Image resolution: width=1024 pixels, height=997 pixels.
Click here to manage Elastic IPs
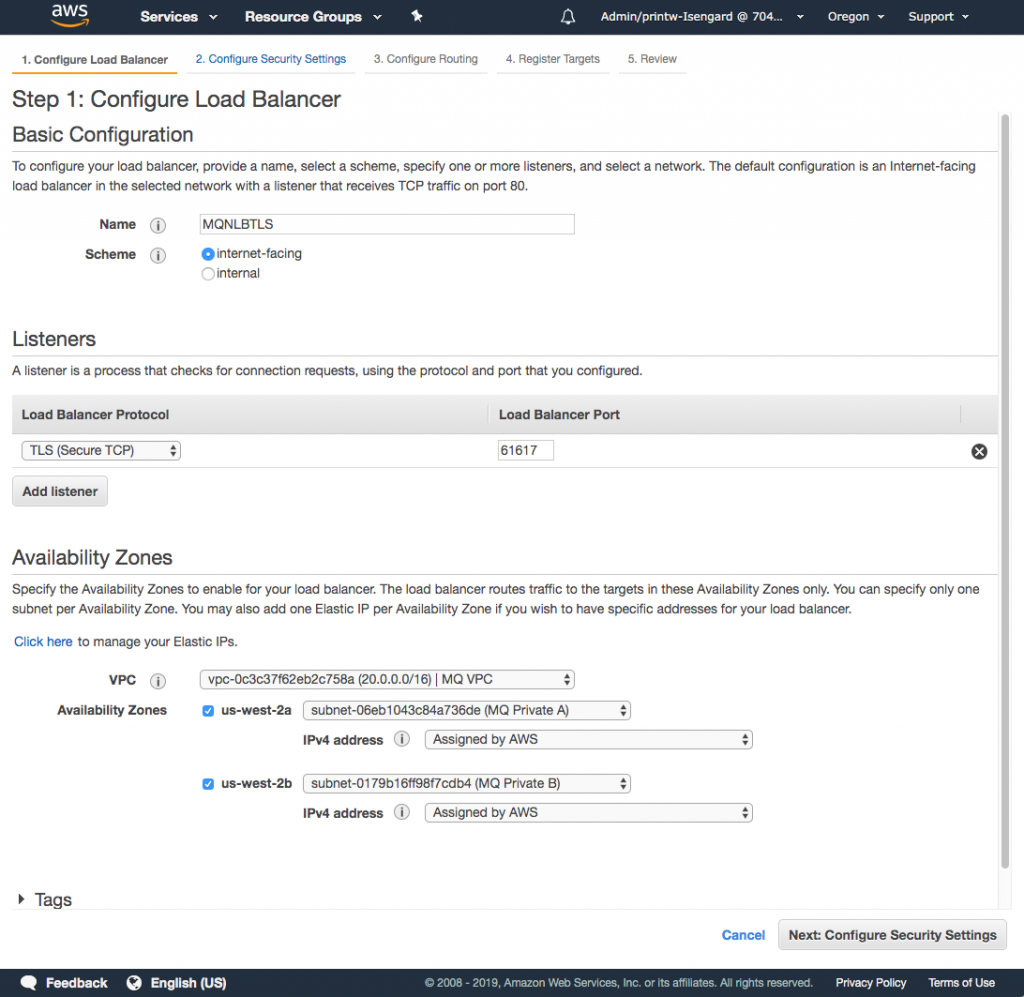43,641
